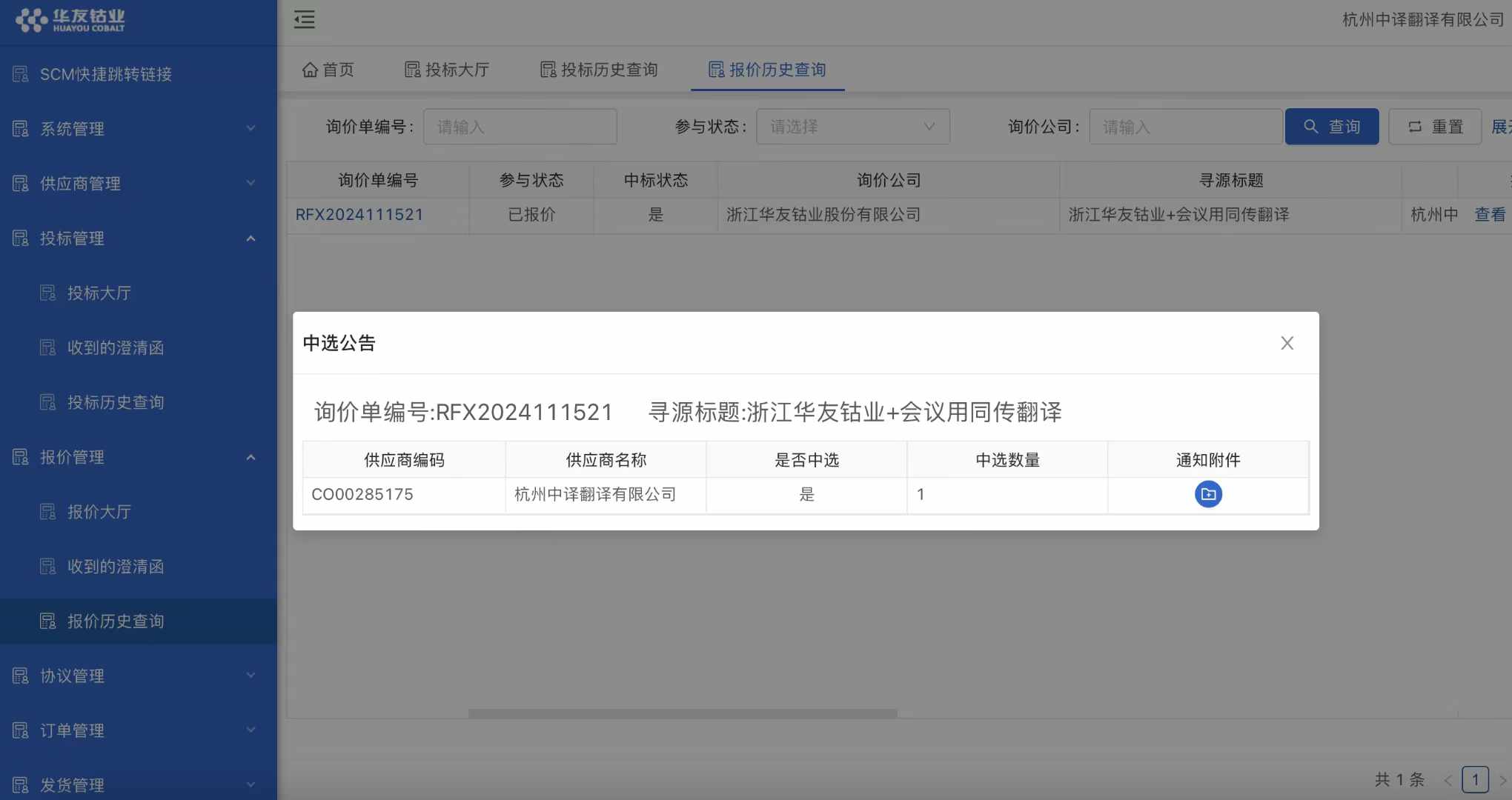Click the 供应商编码 column header

(x=404, y=460)
